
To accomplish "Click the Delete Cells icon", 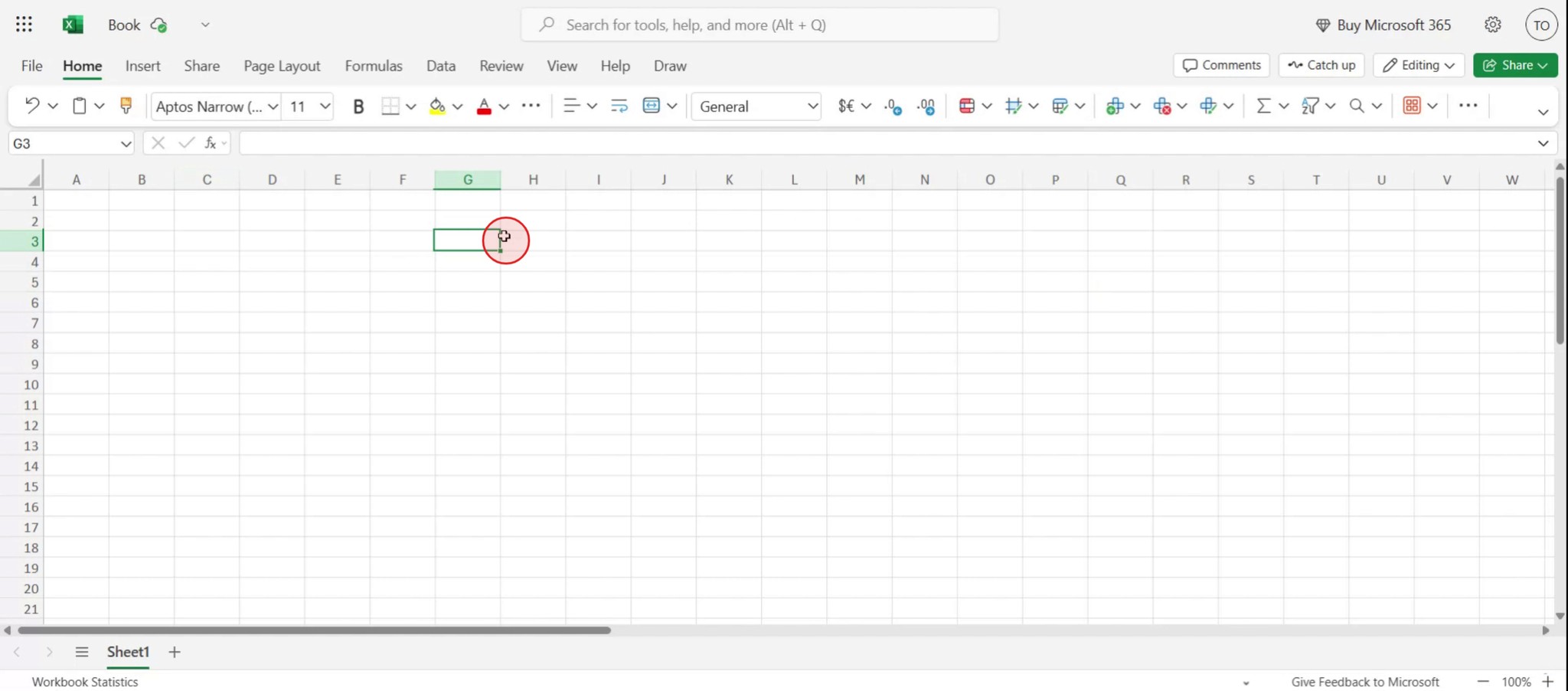I will click(1163, 106).
